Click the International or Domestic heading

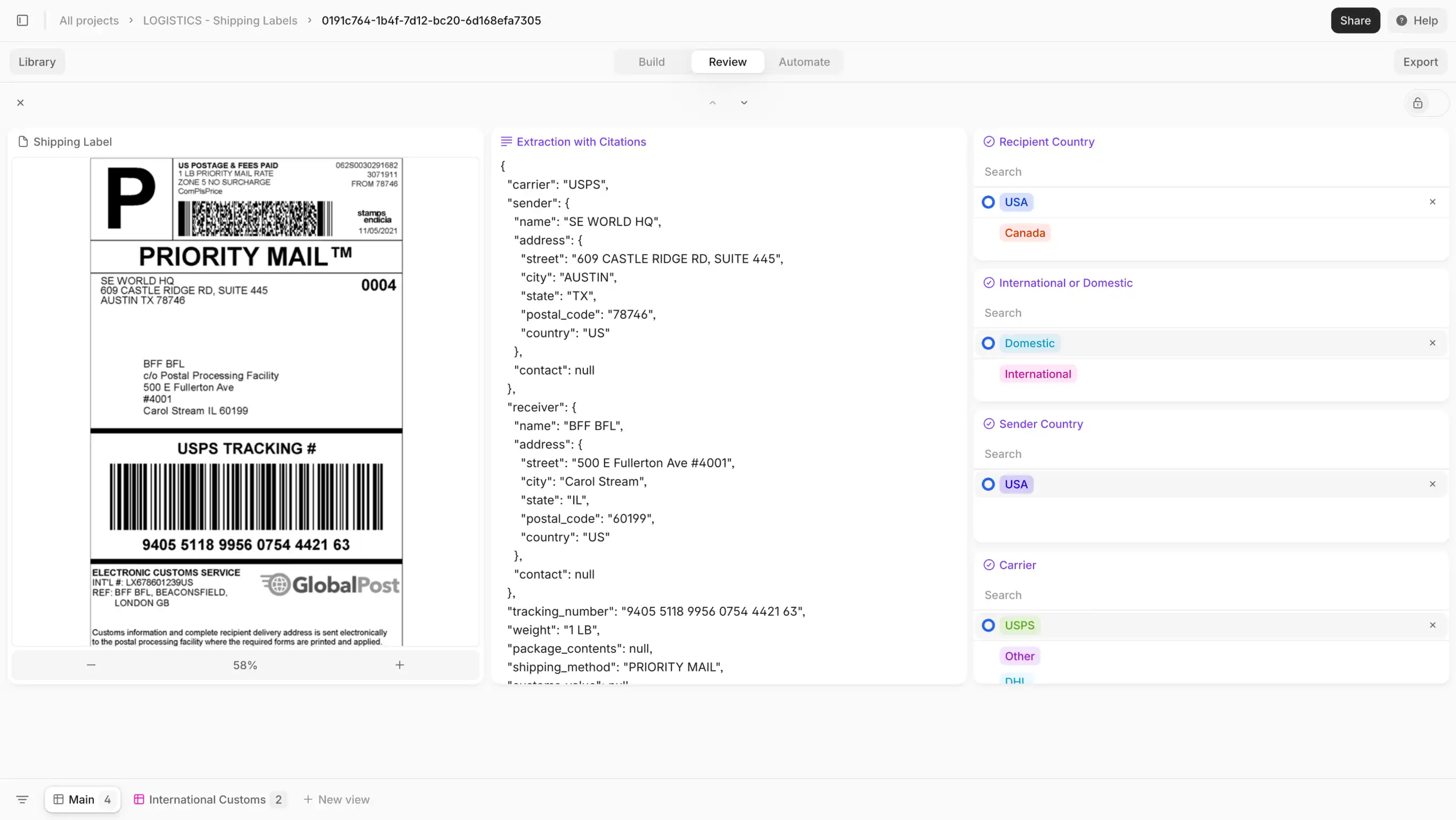click(1065, 283)
